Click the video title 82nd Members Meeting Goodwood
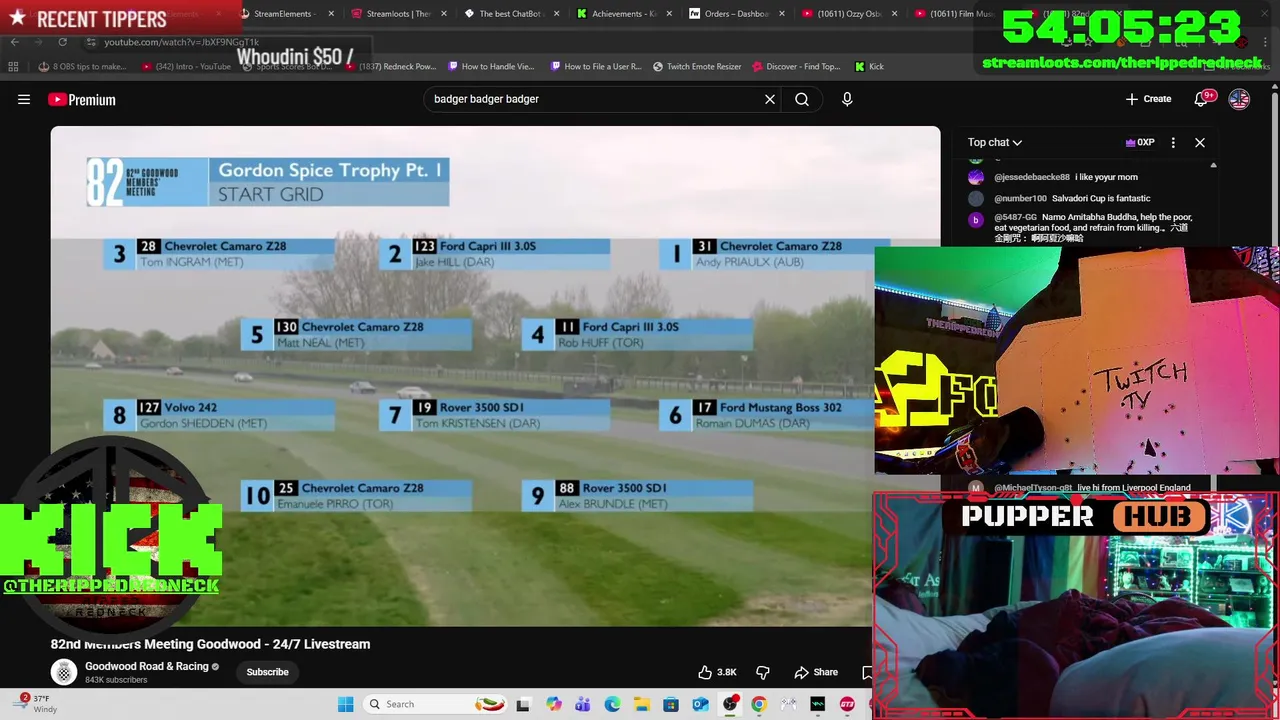 coord(210,644)
